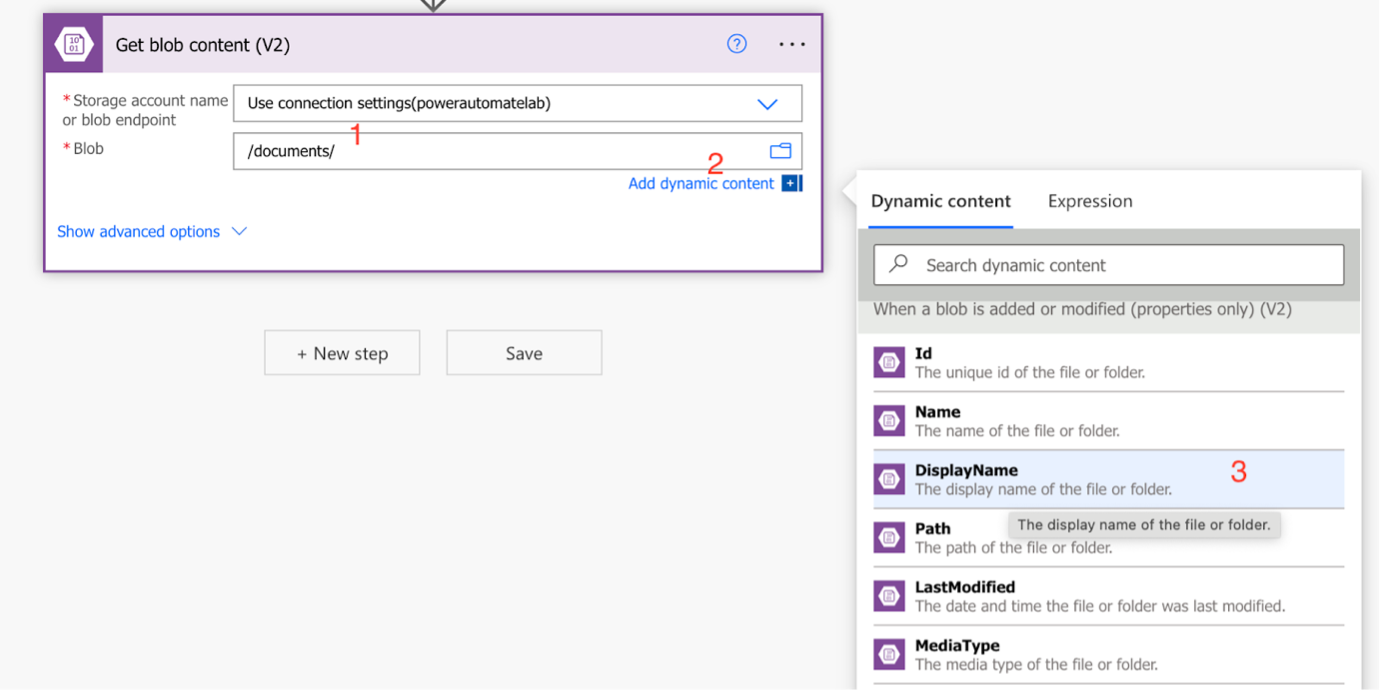The image size is (1384, 693).
Task: Click Add dynamic content link
Action: [x=701, y=183]
